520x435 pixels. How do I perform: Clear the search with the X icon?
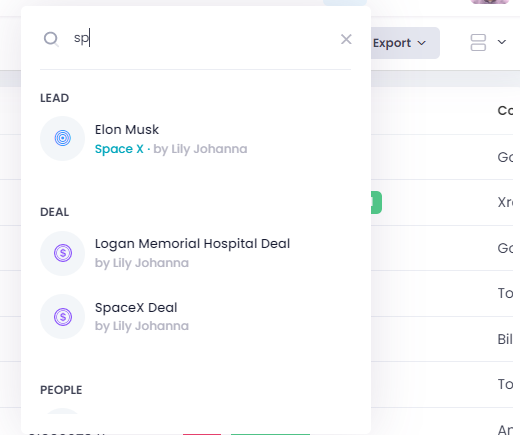(346, 39)
